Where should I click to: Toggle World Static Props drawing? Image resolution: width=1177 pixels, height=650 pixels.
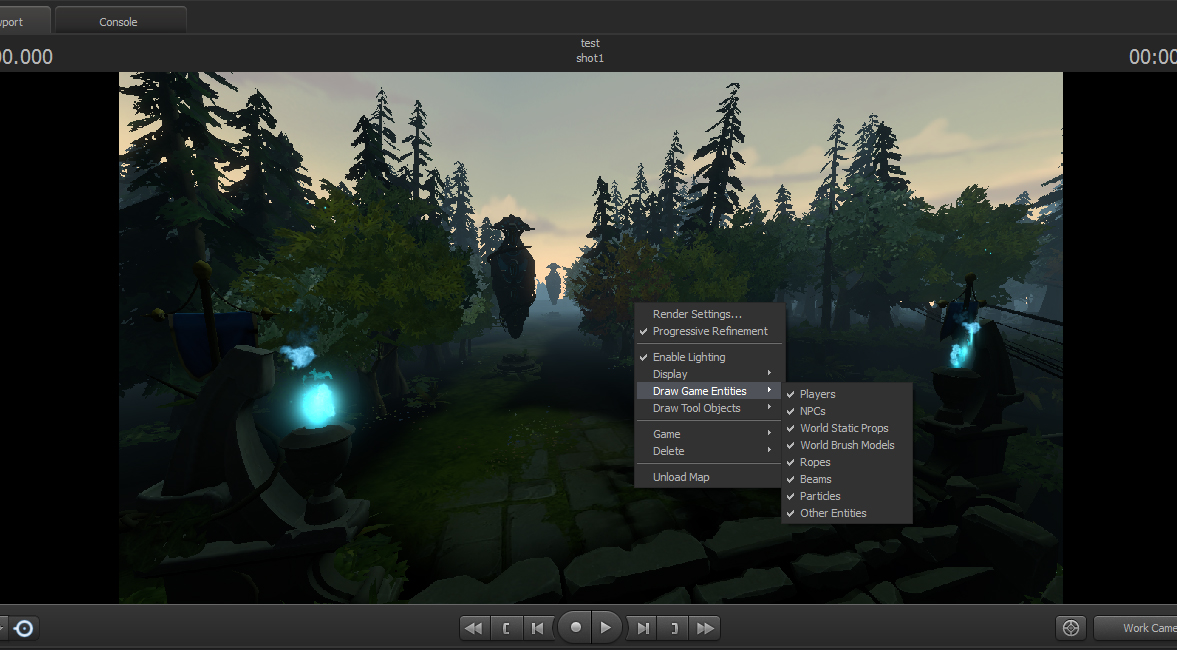point(847,428)
